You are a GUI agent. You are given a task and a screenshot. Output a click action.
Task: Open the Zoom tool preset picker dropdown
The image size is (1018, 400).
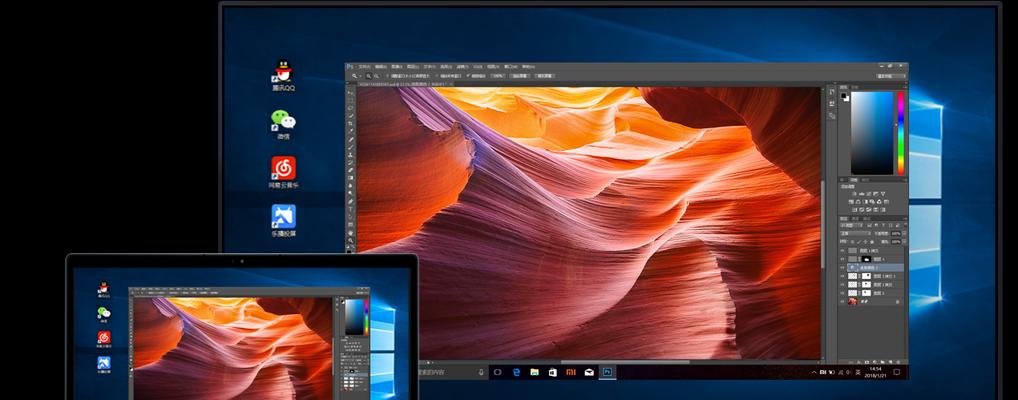click(360, 76)
